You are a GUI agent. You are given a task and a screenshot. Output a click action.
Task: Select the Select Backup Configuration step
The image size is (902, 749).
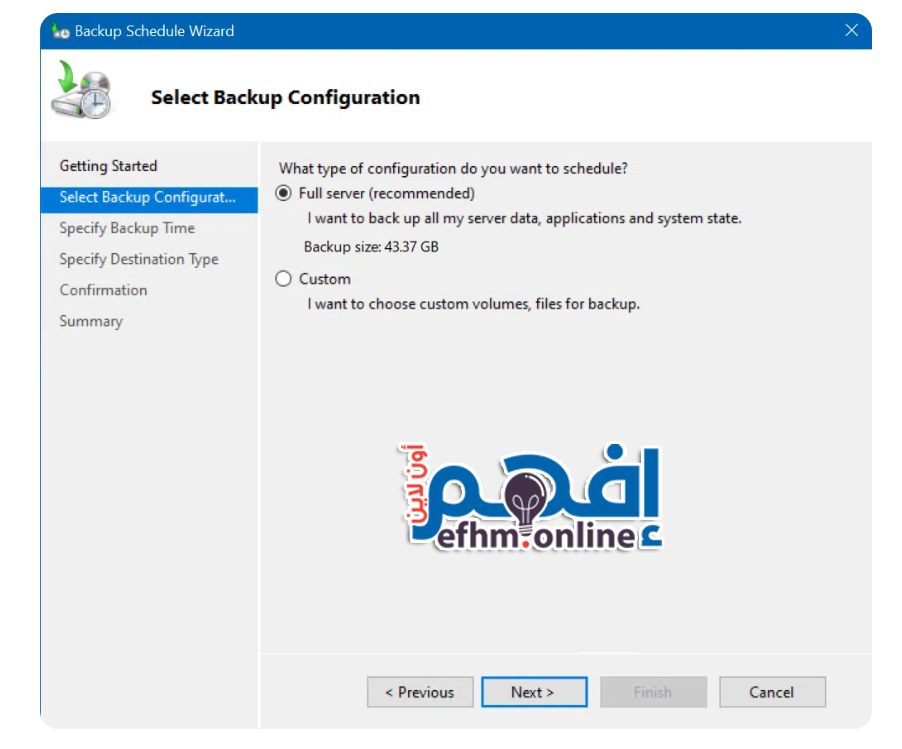(147, 197)
